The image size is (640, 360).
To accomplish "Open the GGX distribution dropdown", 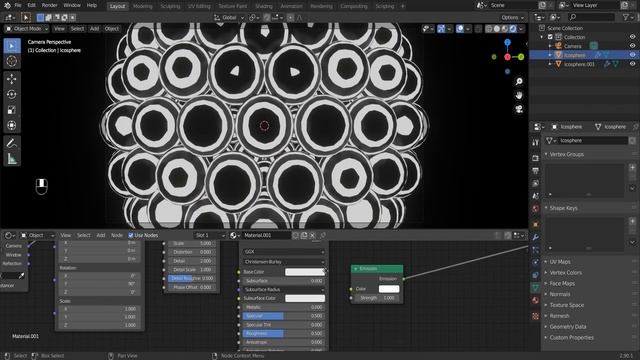I will pos(284,252).
